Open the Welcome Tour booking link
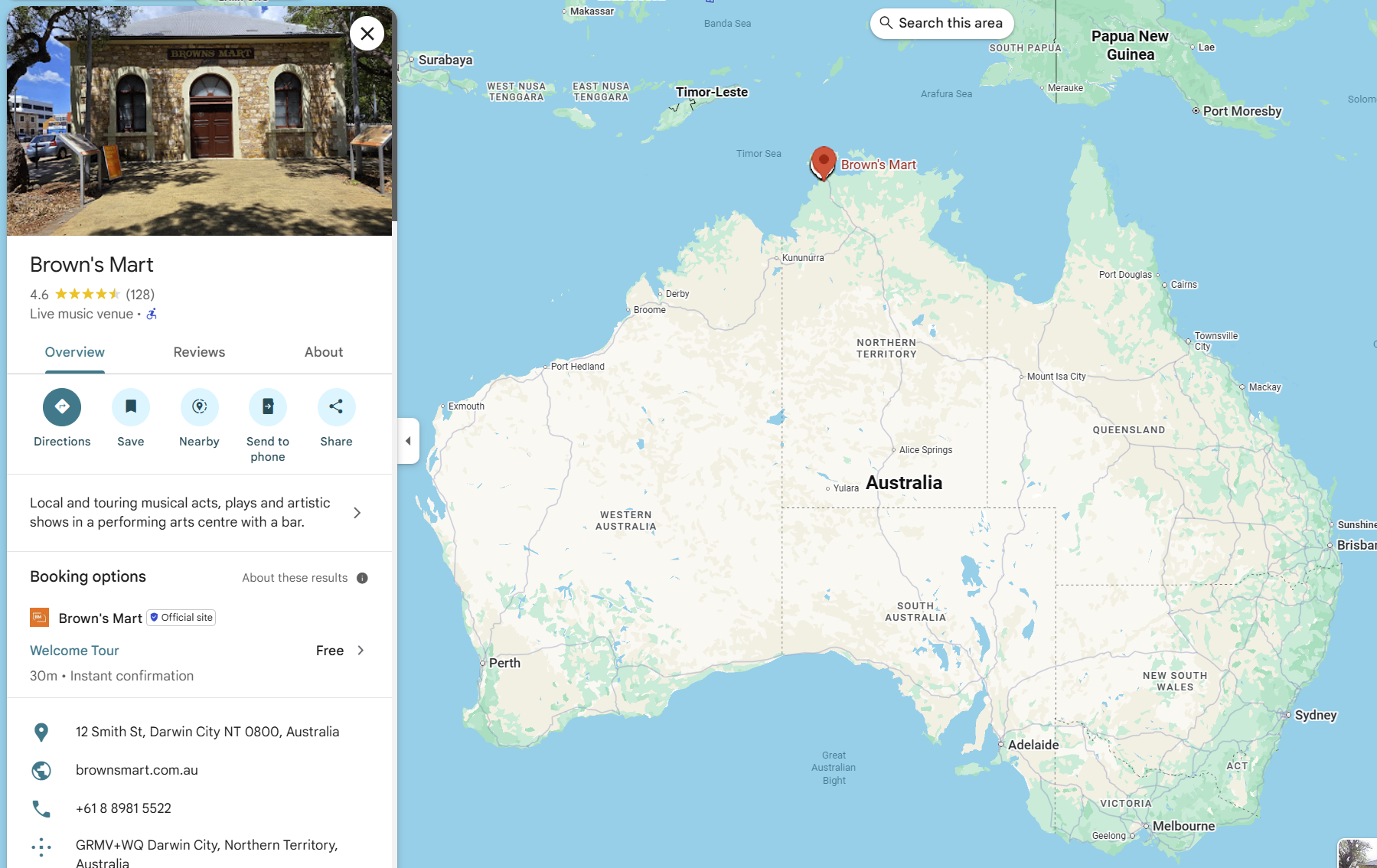The height and width of the screenshot is (868, 1377). tap(74, 651)
